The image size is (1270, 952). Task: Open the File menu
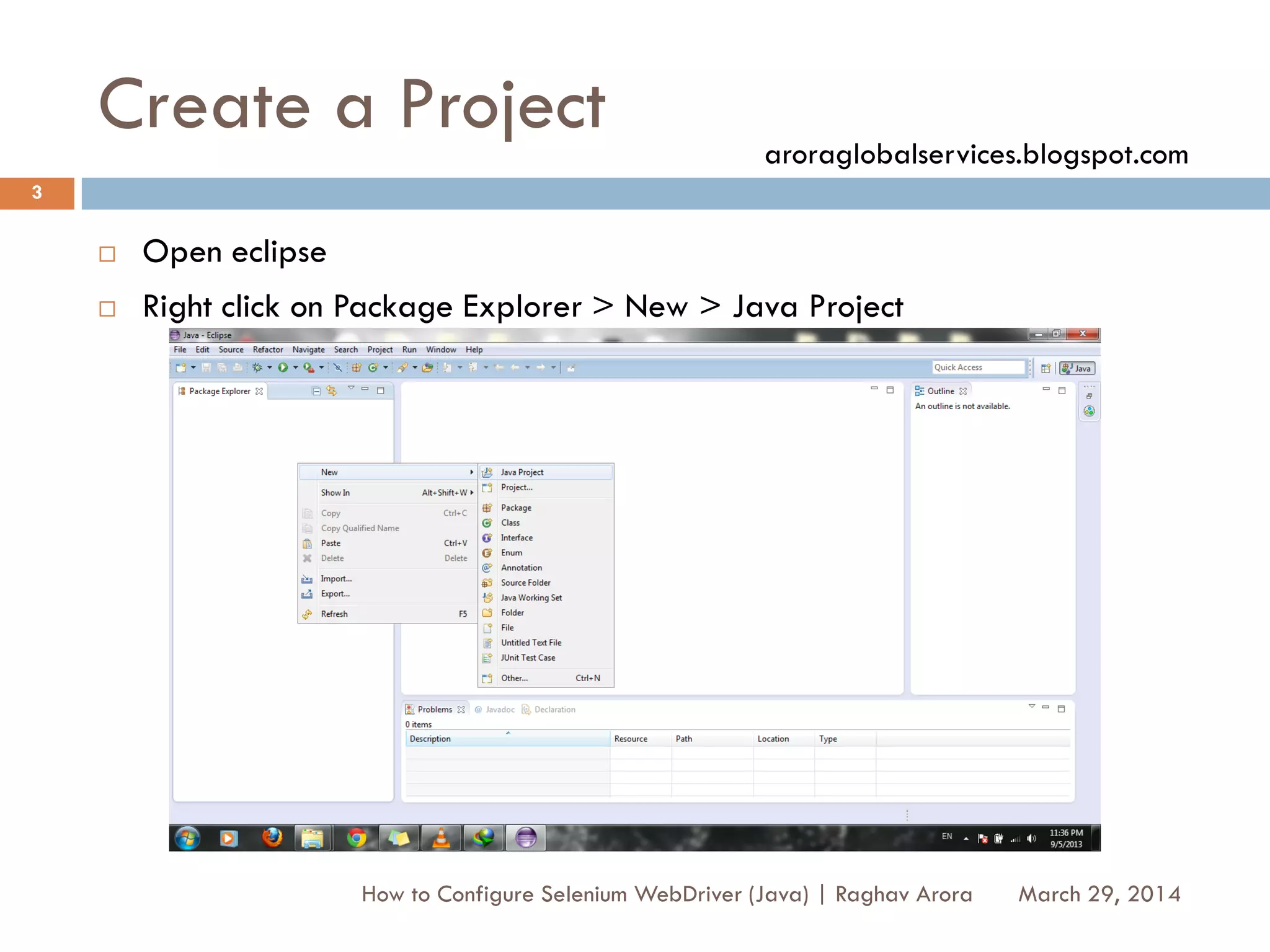[x=180, y=350]
